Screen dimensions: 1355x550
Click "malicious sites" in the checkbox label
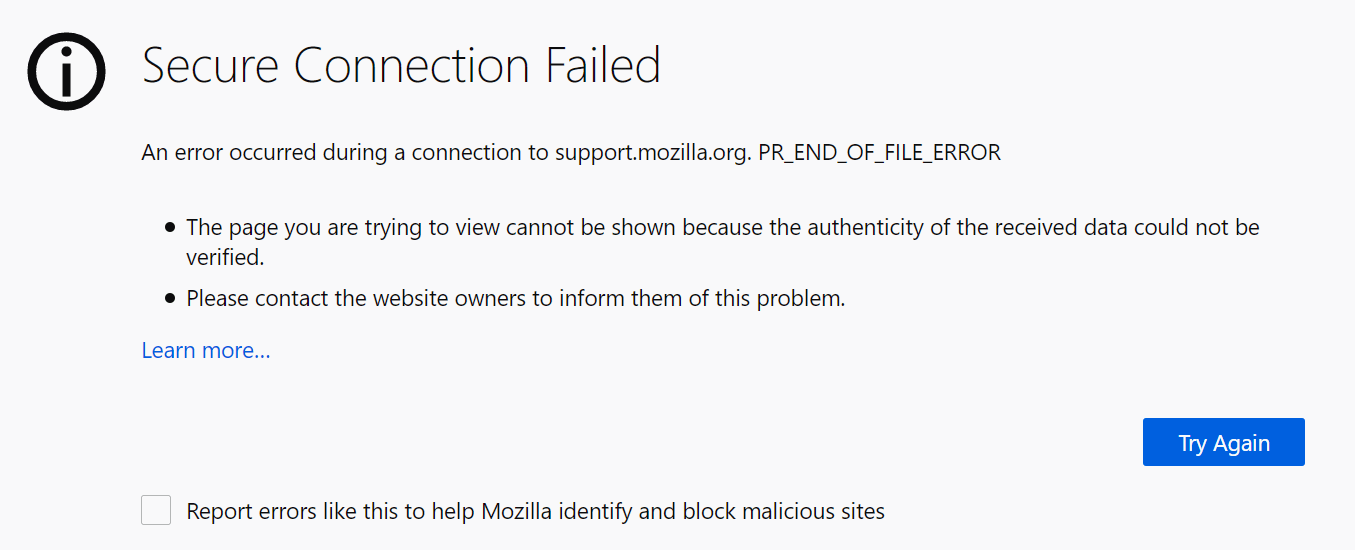(811, 512)
